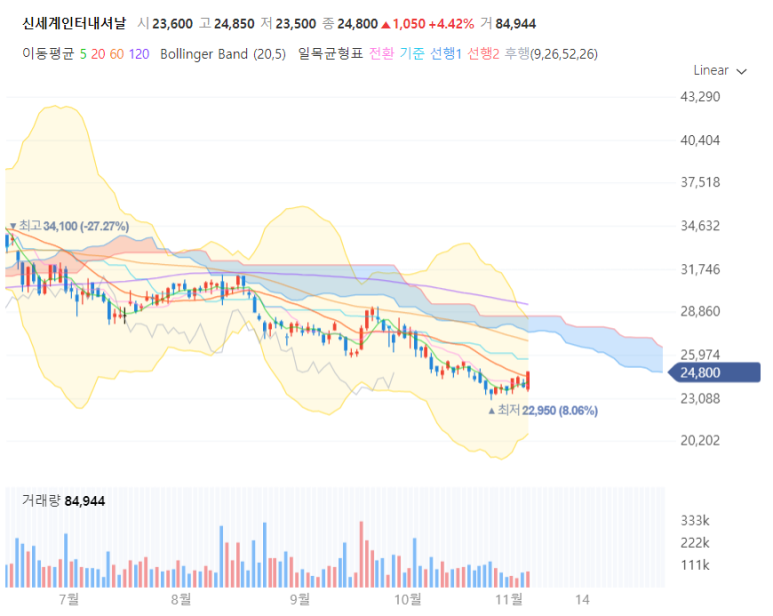Click the stock name 신세계인터내셔날
The height and width of the screenshot is (616, 773).
pos(74,23)
